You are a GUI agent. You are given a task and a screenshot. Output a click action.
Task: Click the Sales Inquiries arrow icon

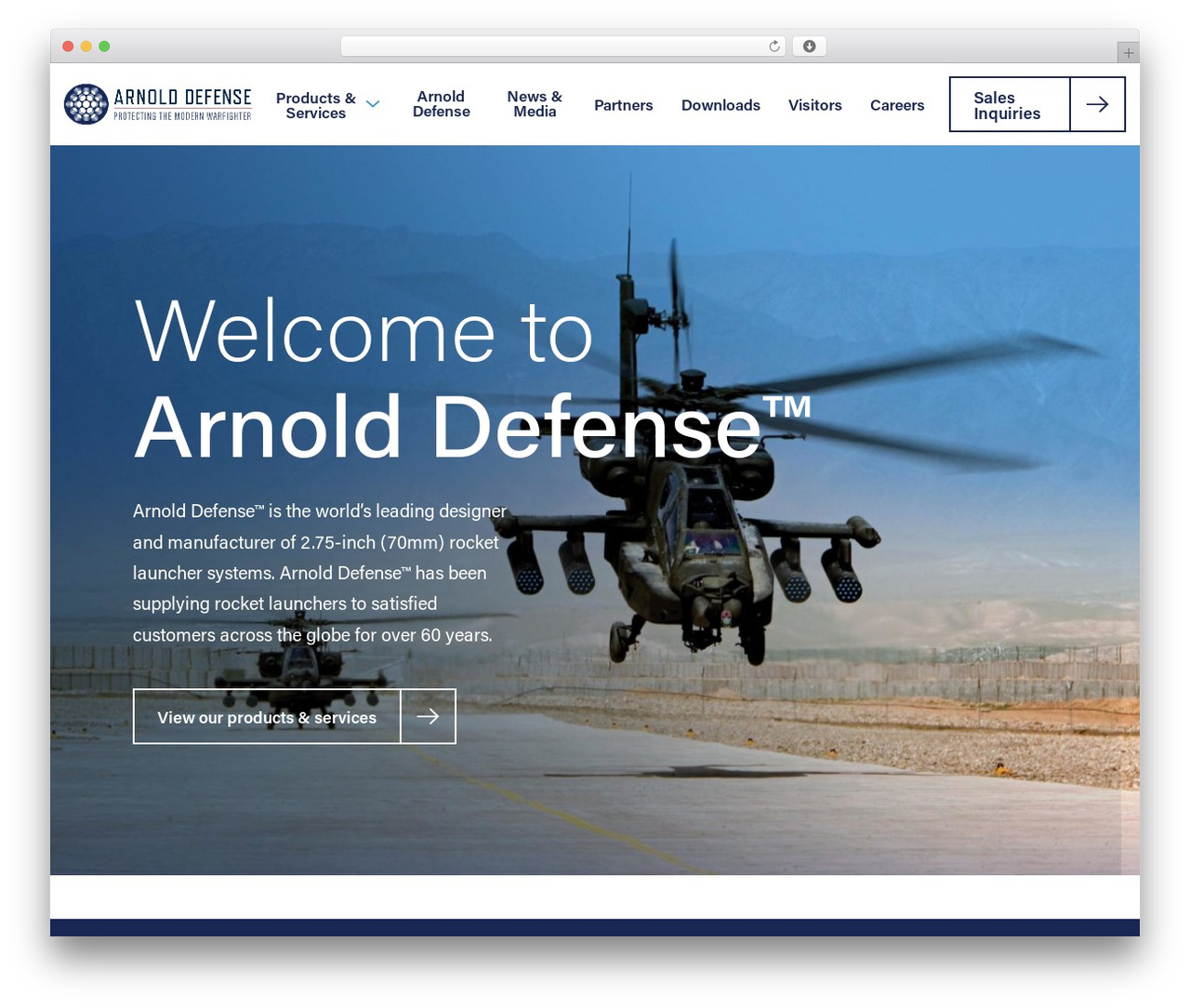[1098, 104]
